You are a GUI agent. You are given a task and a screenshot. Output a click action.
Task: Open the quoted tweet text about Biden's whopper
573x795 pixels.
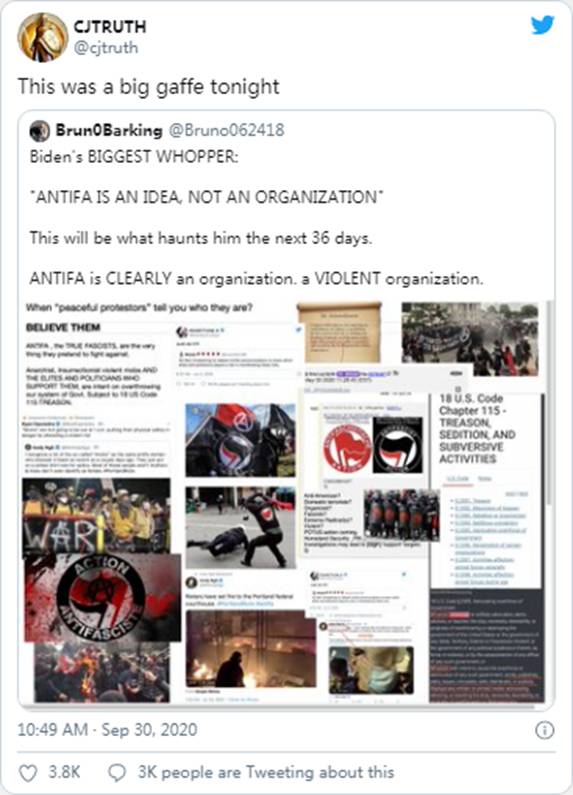tap(256, 218)
